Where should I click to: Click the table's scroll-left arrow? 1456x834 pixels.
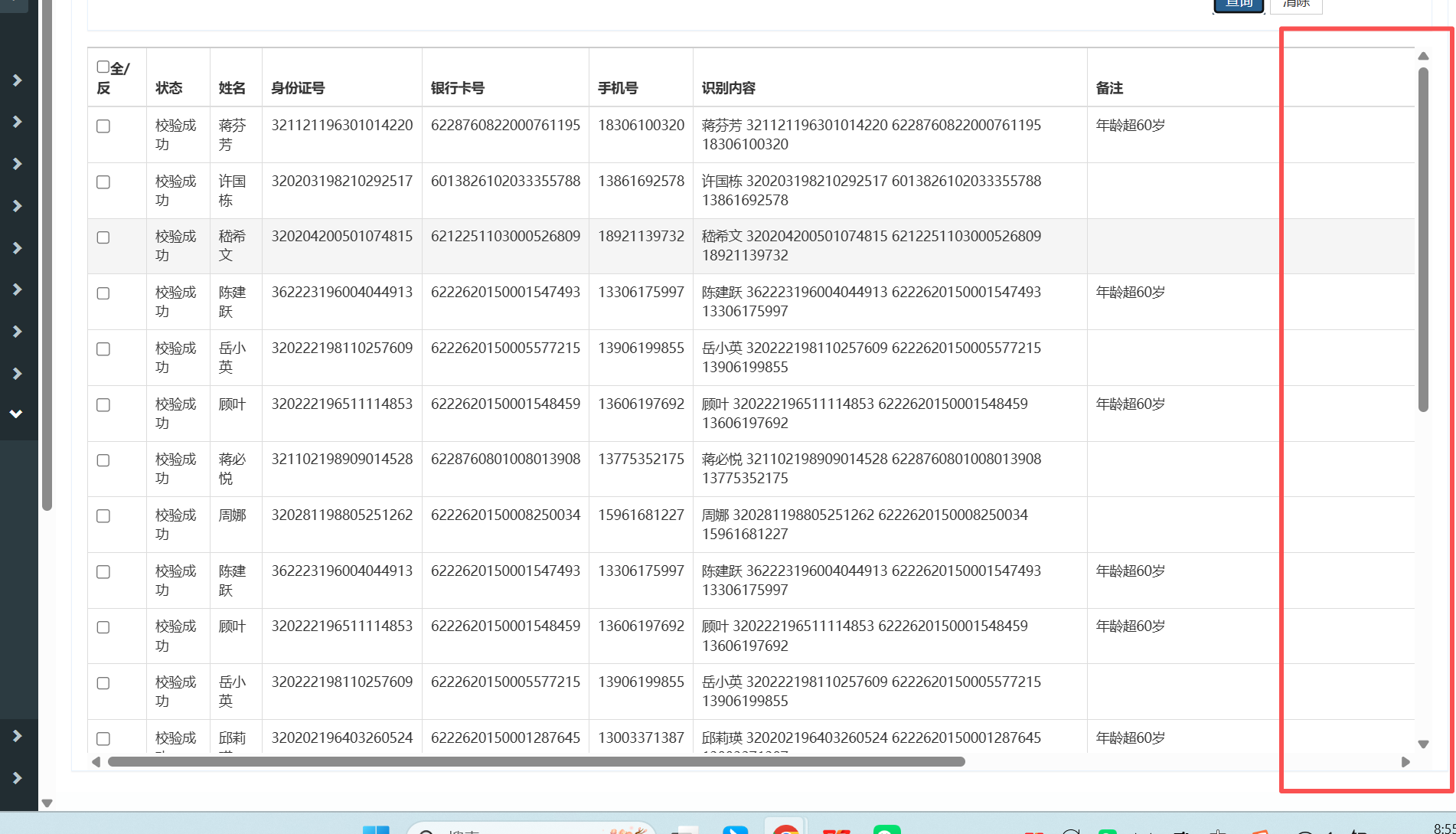[x=96, y=762]
